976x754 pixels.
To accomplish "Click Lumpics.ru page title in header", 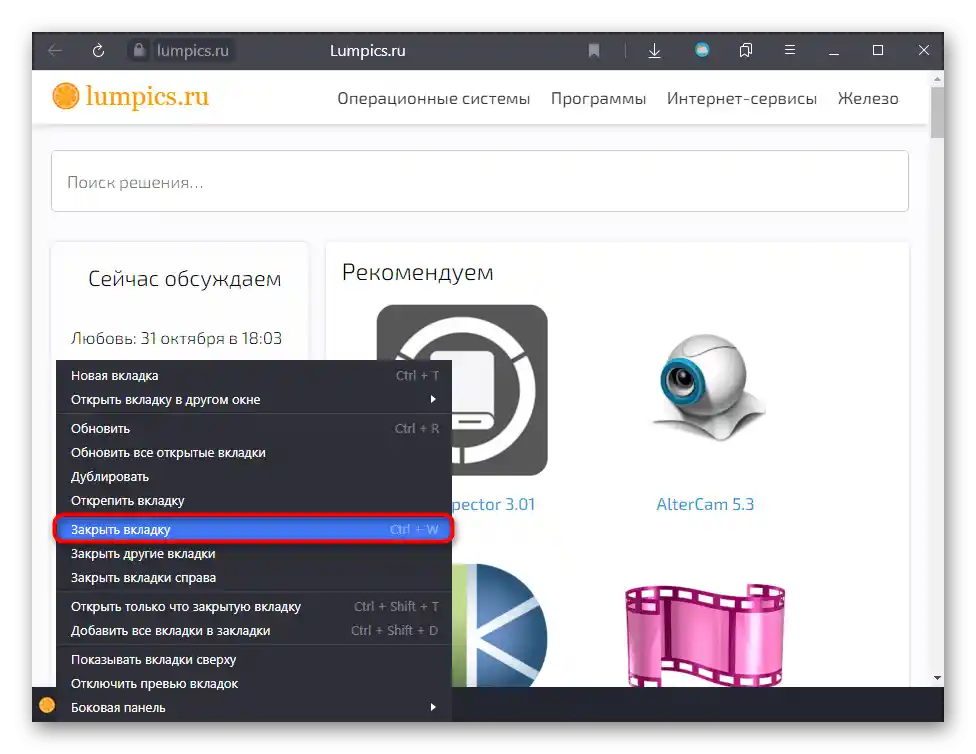I will (367, 50).
